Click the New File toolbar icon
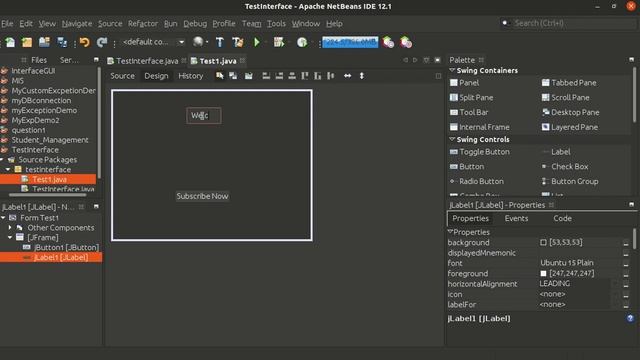 tap(10, 42)
